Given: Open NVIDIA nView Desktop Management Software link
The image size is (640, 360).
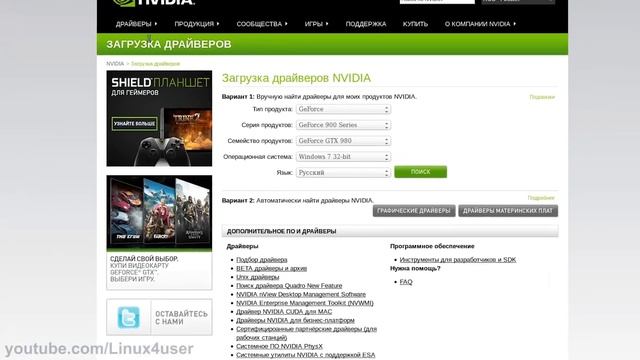Looking at the screenshot, I should (x=301, y=294).
